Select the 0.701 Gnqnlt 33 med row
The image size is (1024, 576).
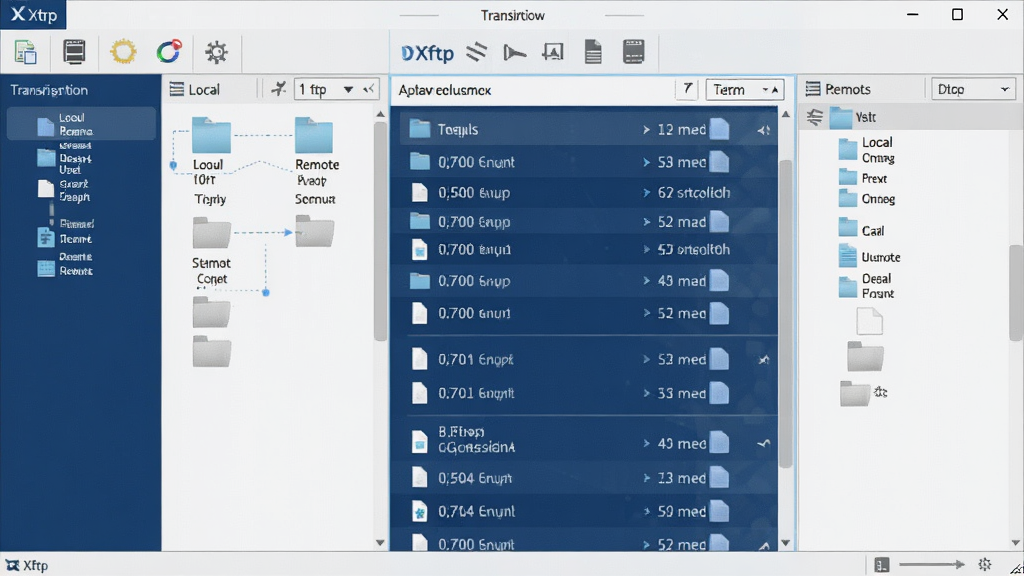584,393
